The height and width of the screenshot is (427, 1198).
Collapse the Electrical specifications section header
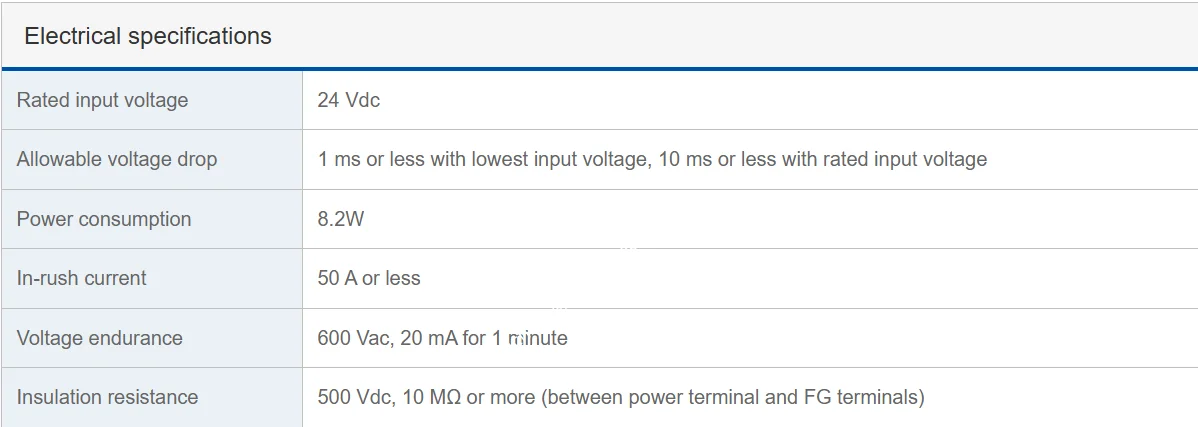[x=148, y=36]
